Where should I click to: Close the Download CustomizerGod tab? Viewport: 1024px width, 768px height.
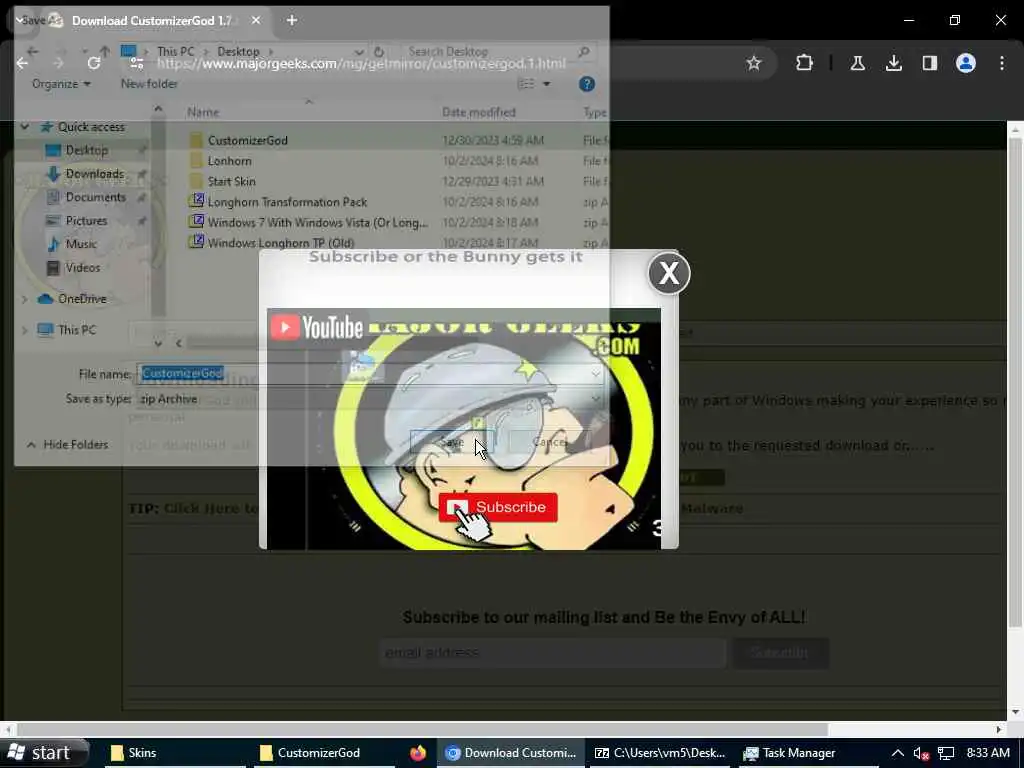point(256,21)
